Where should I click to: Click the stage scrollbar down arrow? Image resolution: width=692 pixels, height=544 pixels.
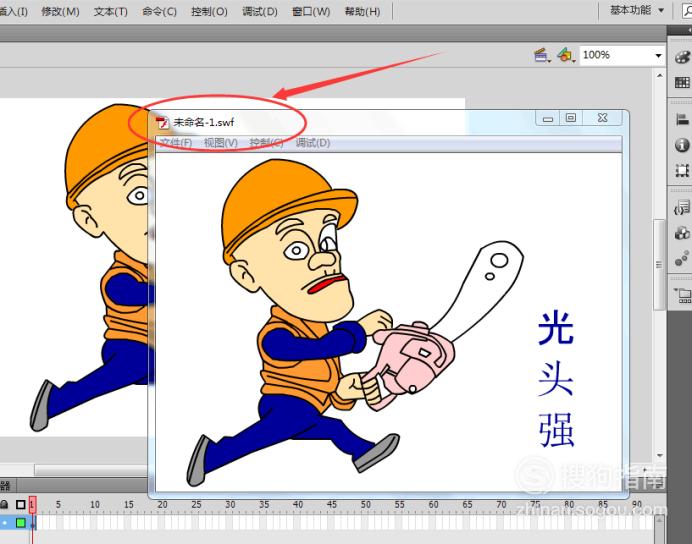tap(660, 455)
